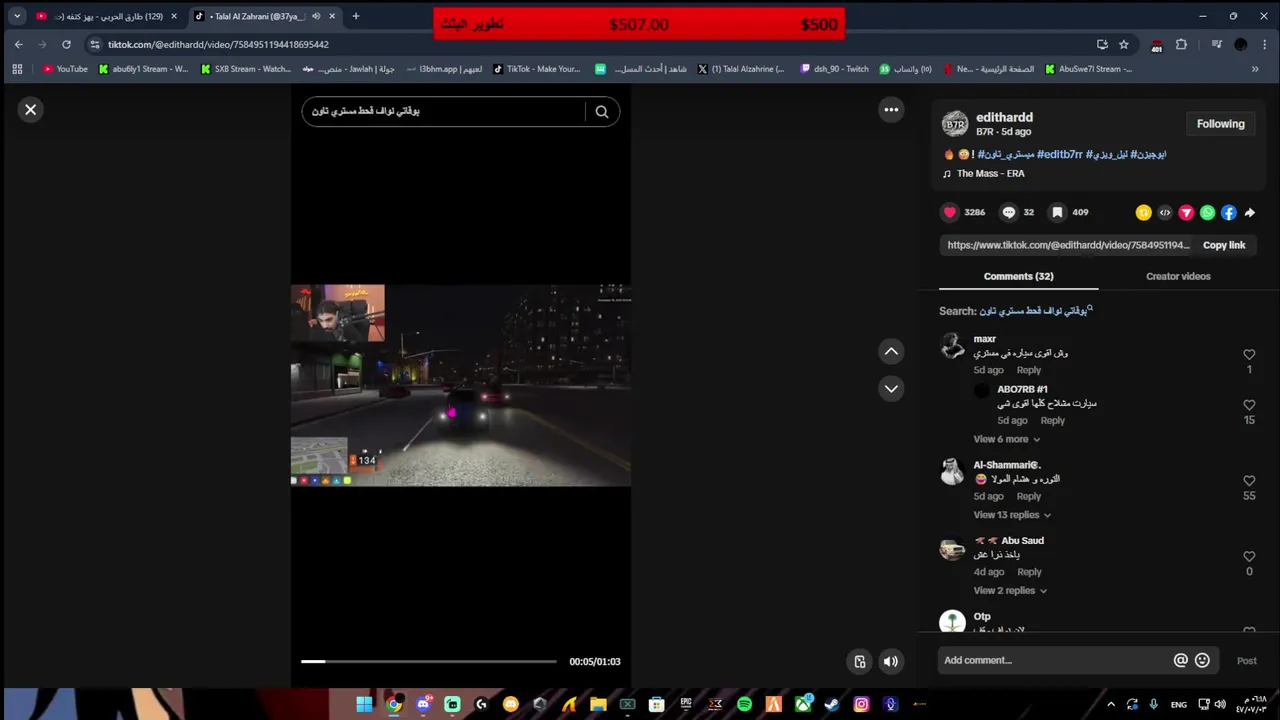Show more bookmarks with overflow chevron
This screenshot has width=1280, height=720.
pos(1255,69)
